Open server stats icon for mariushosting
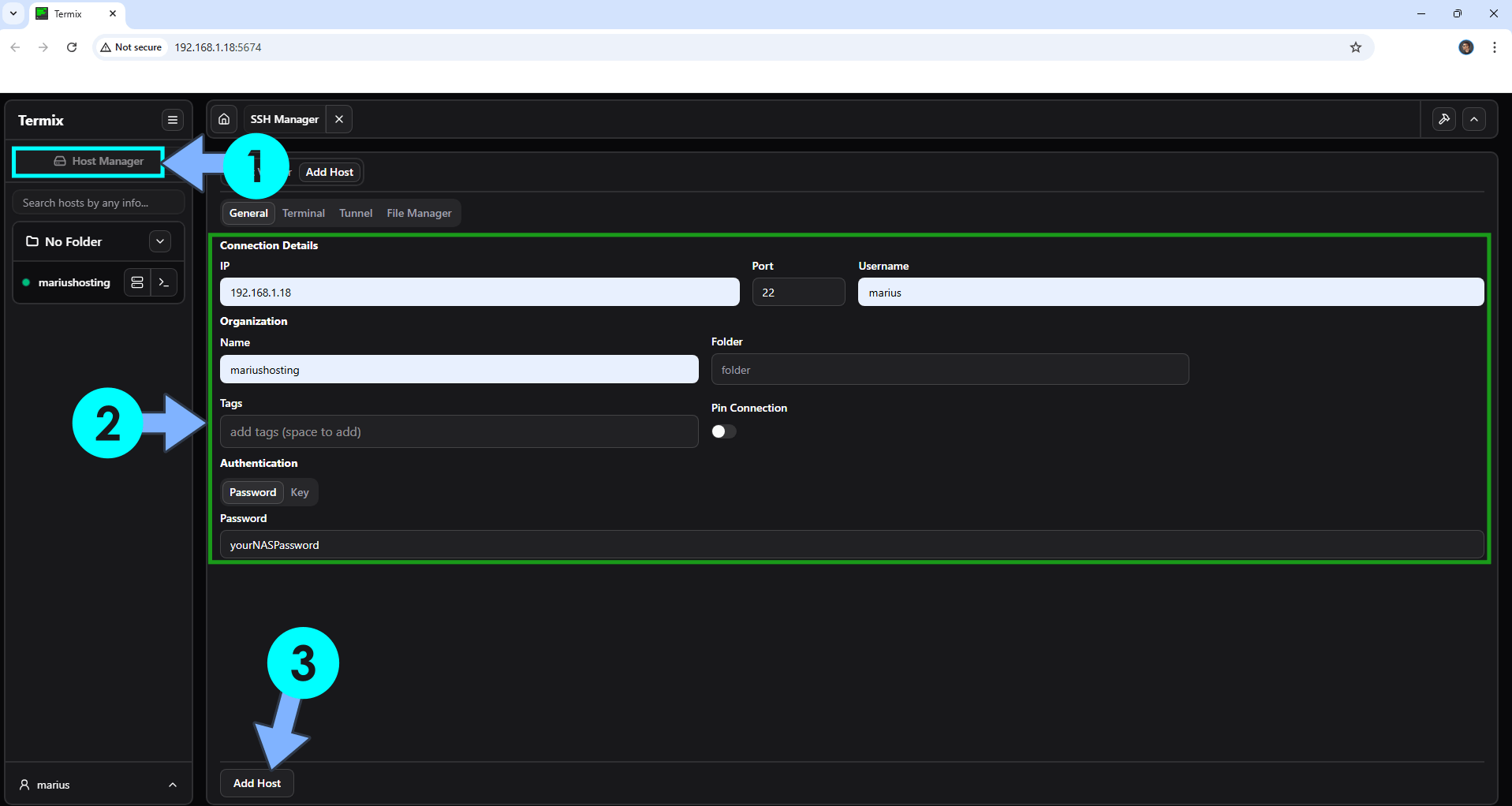This screenshot has width=1512, height=806. point(137,282)
